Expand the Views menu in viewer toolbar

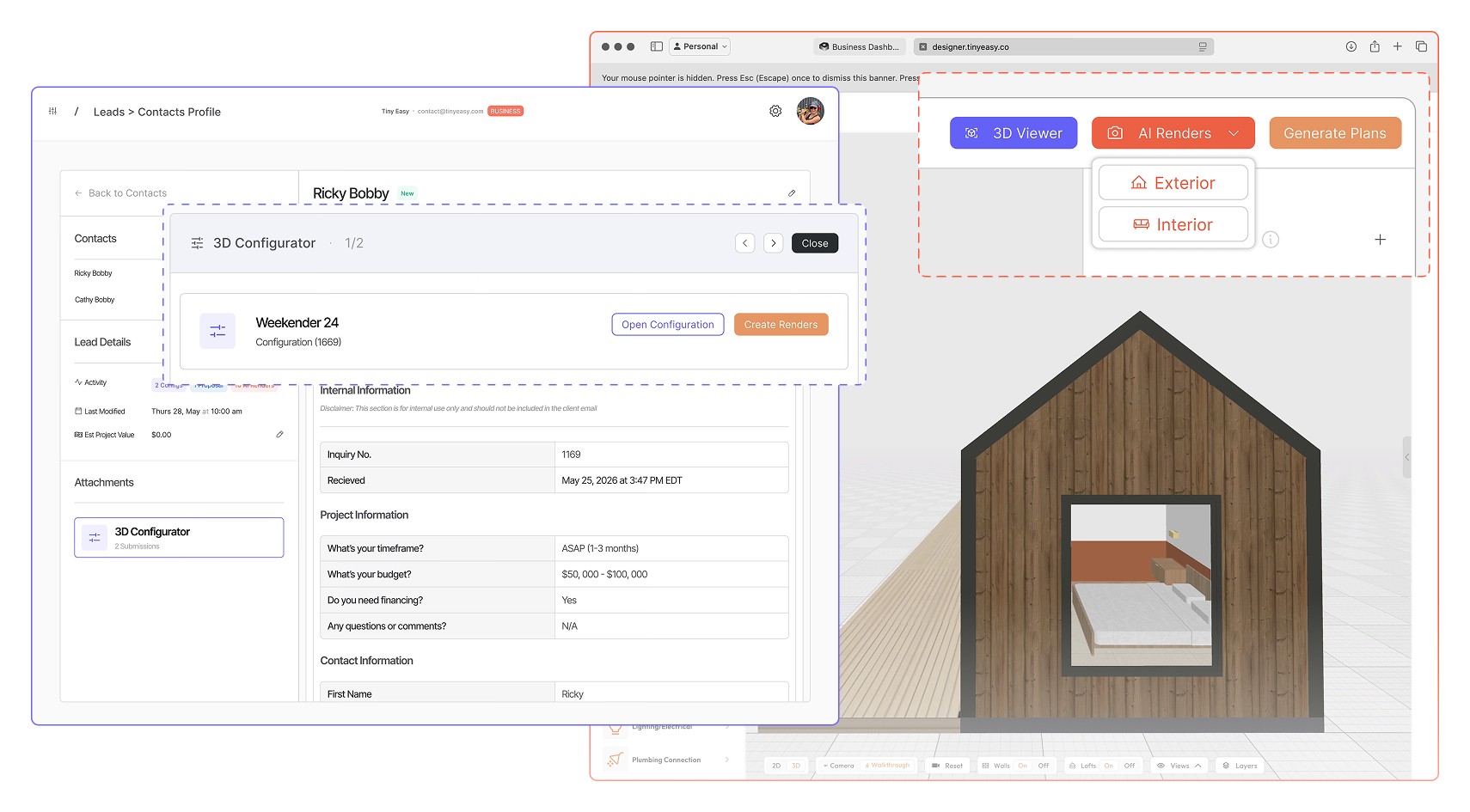[x=1179, y=766]
